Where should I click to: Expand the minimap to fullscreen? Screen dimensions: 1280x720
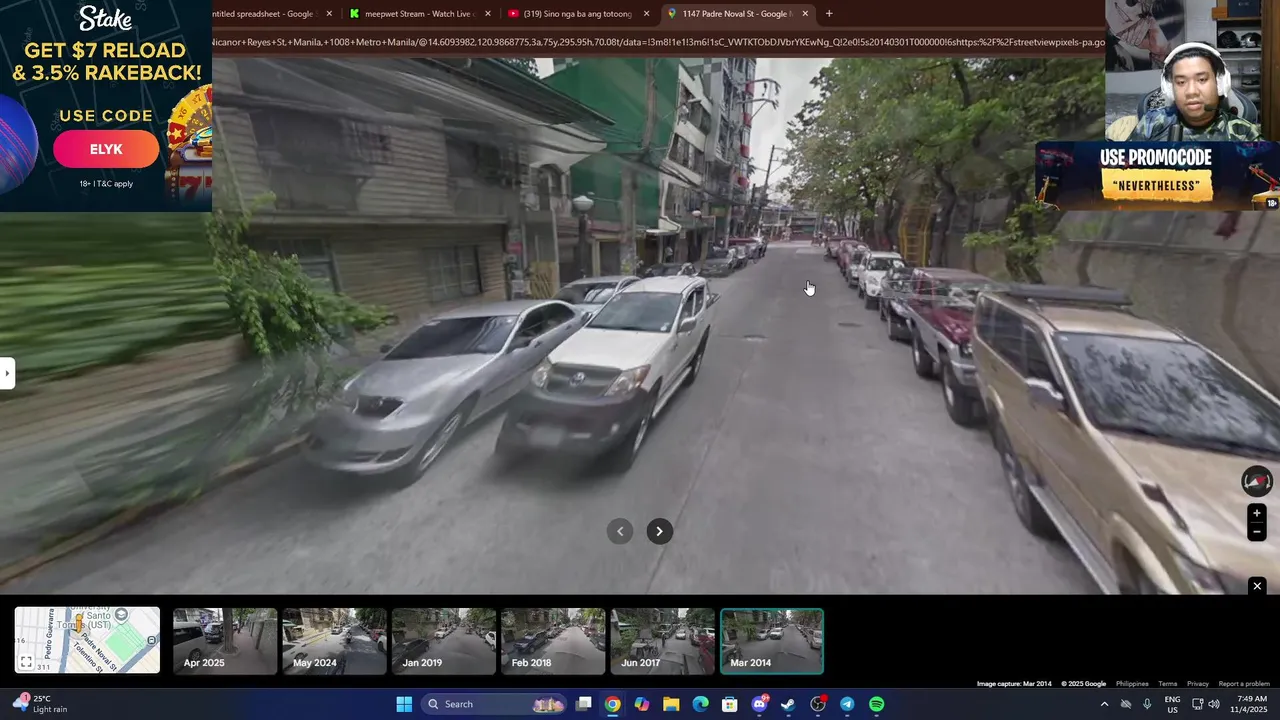26,662
